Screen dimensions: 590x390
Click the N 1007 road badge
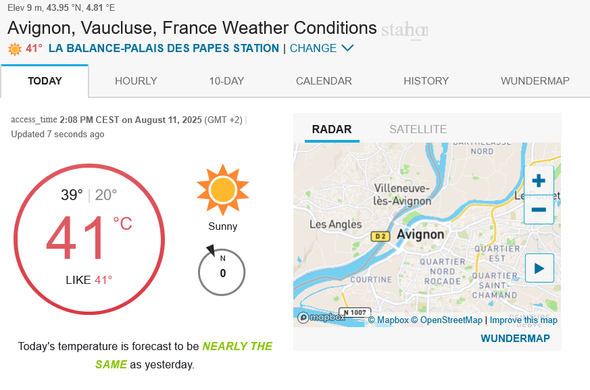(x=355, y=312)
